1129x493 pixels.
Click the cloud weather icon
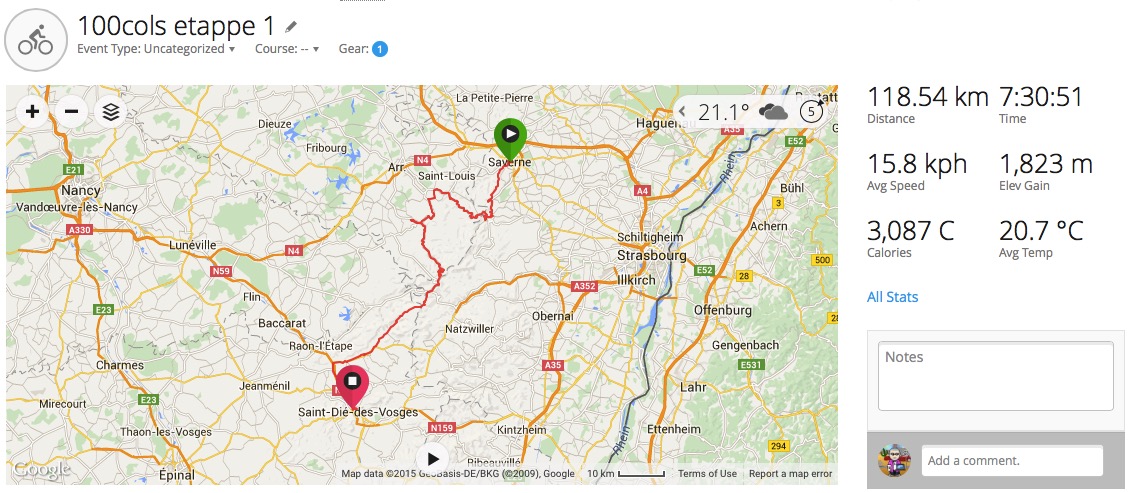773,112
